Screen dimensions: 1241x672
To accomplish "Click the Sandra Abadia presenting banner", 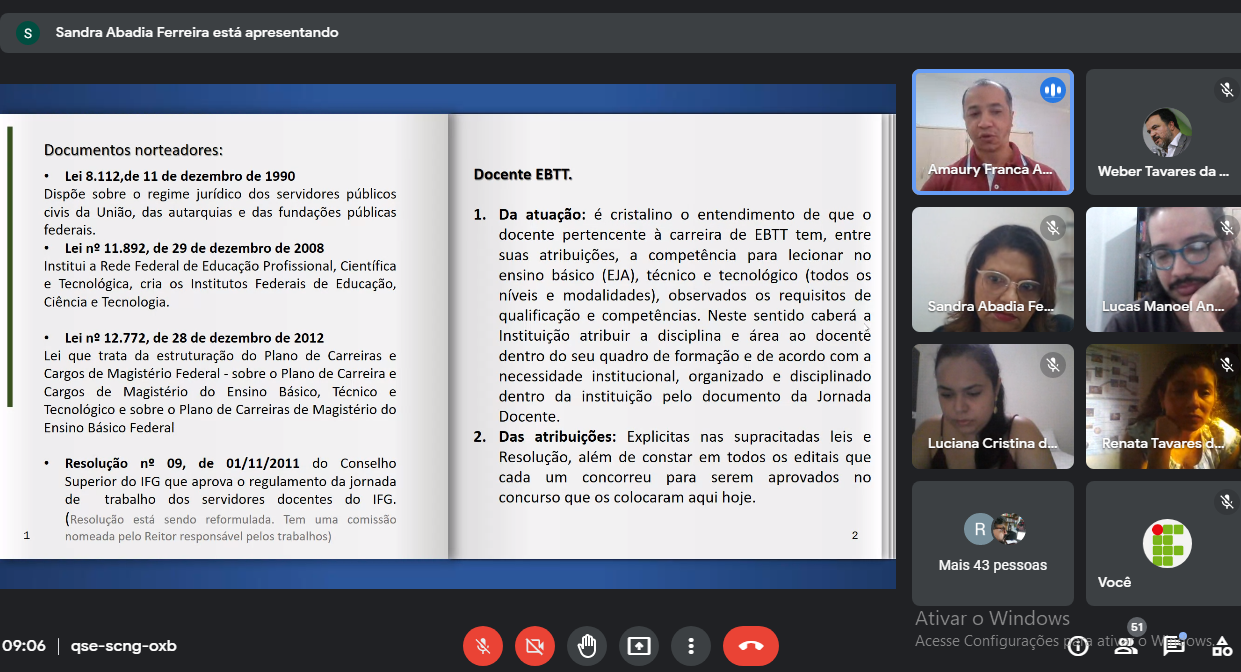I will [197, 33].
